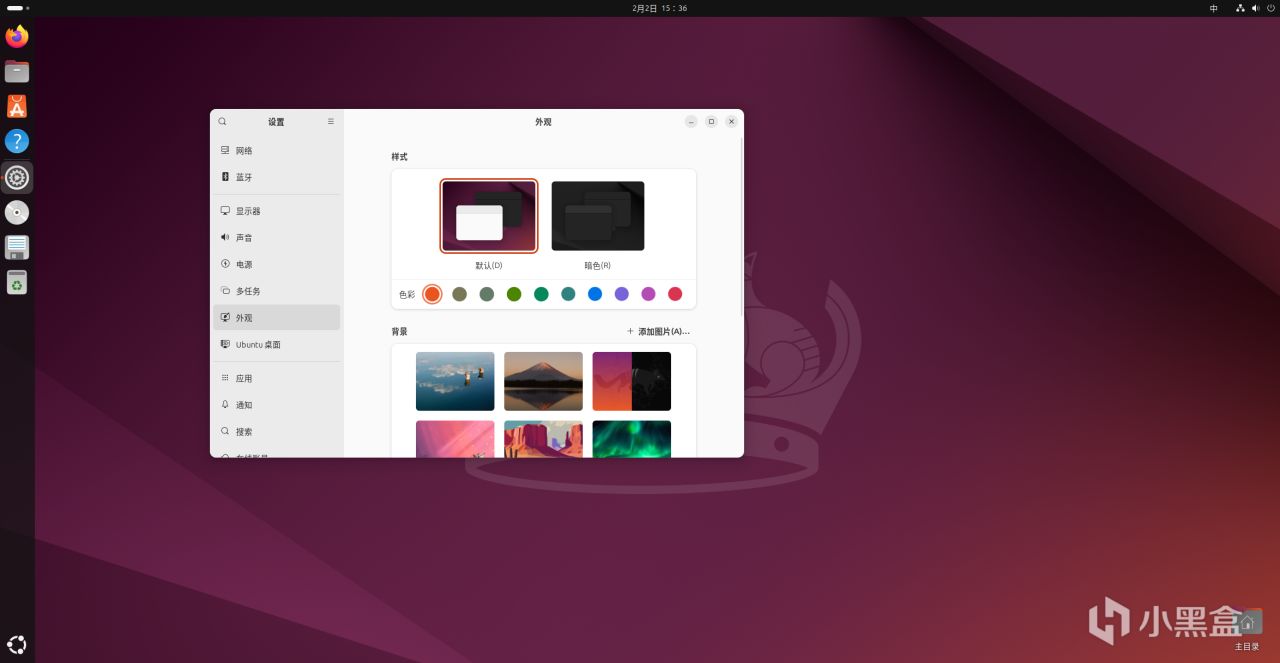1280x663 pixels.
Task: Open the Help icon in dock
Action: pos(17,142)
